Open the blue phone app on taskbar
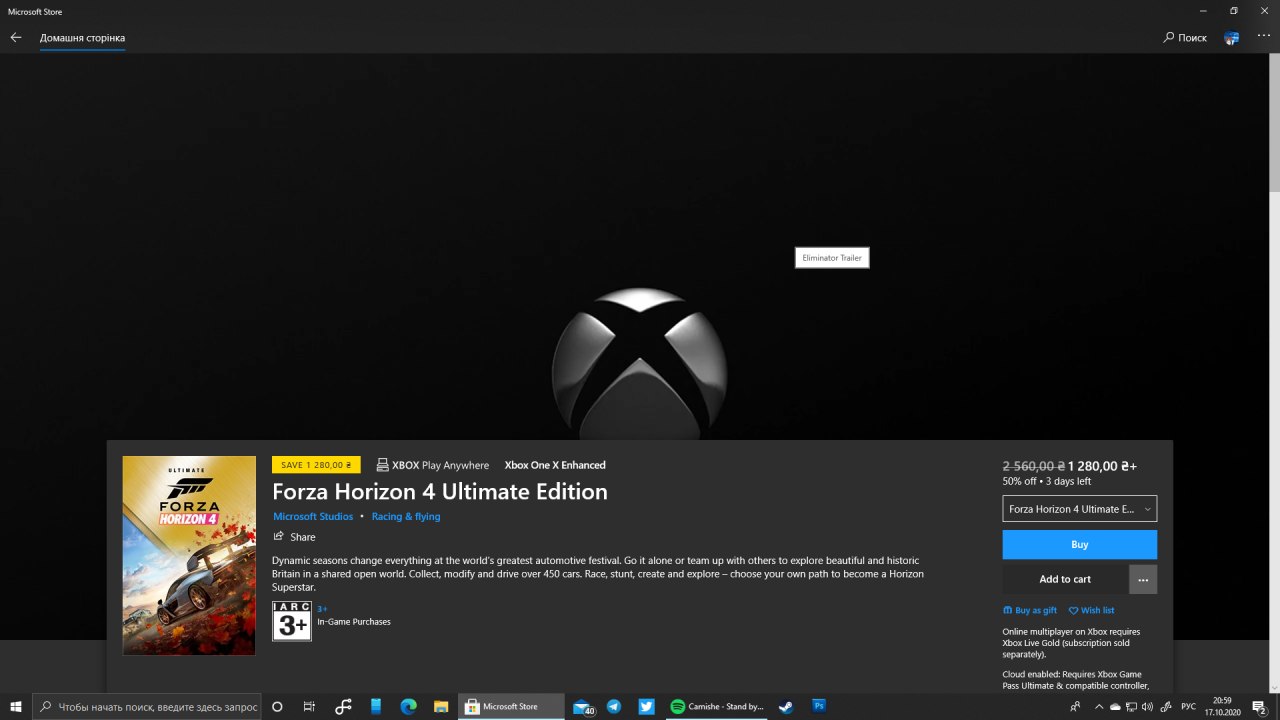This screenshot has height=720, width=1280. coord(376,706)
